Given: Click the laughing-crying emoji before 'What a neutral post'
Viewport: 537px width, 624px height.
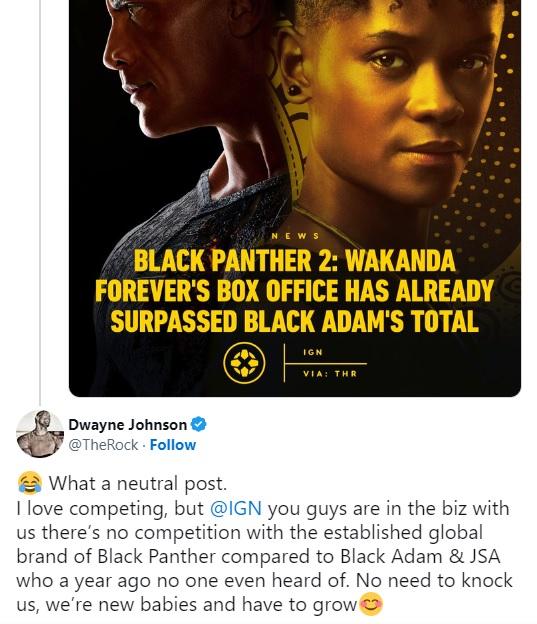Looking at the screenshot, I should click(x=30, y=482).
